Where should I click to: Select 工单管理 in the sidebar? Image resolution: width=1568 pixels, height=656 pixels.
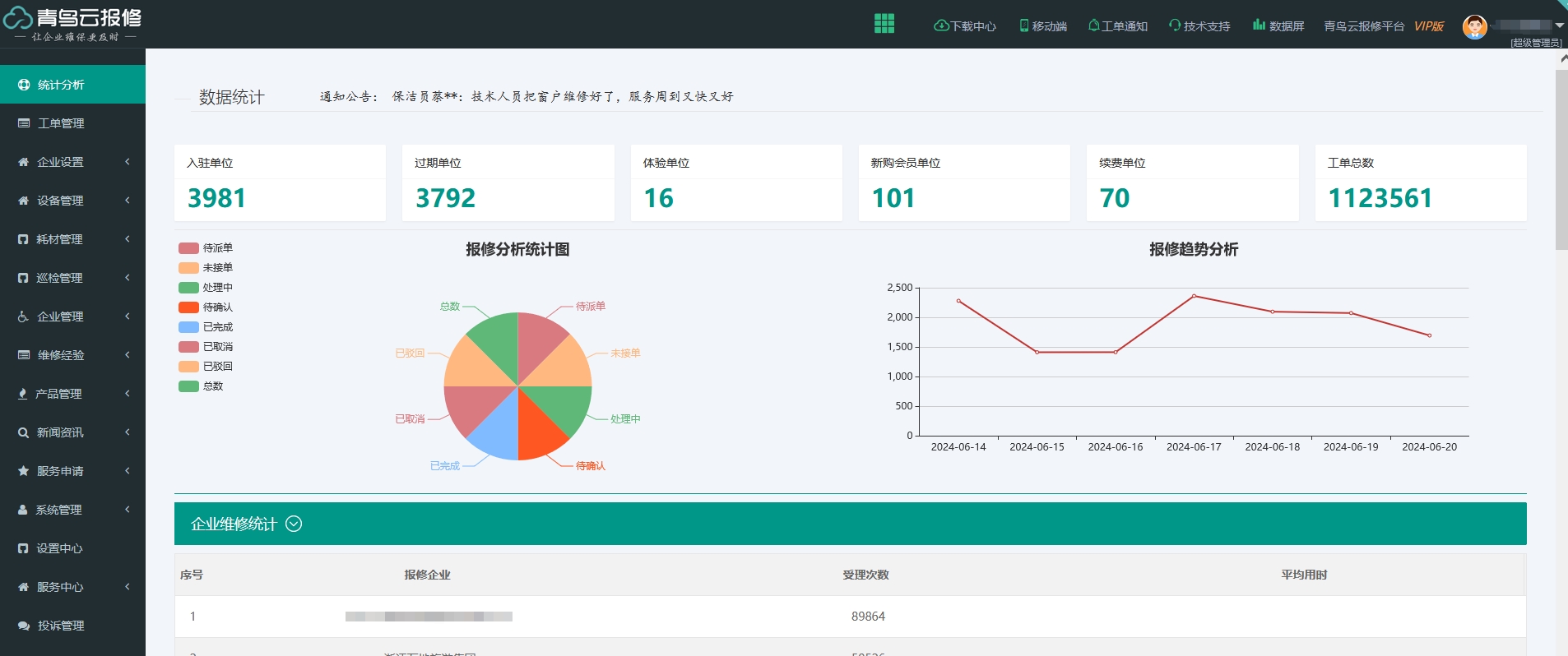click(x=61, y=123)
